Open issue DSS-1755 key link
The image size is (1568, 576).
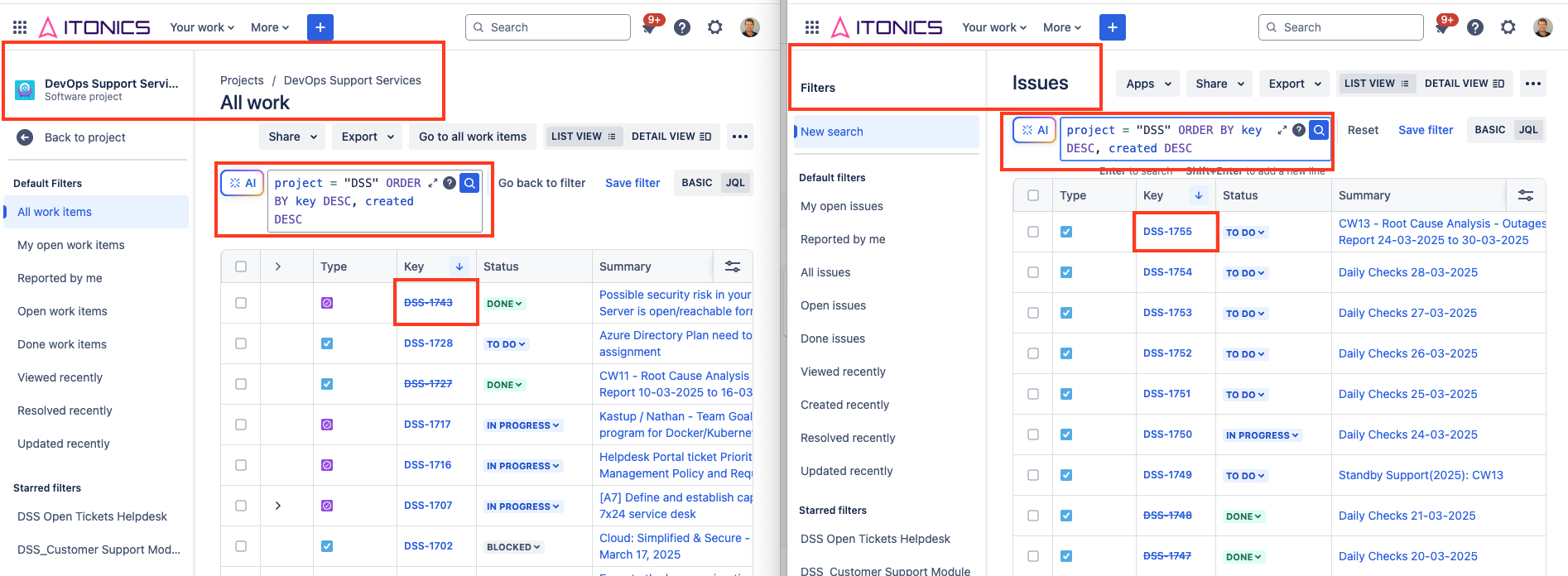pyautogui.click(x=1167, y=232)
